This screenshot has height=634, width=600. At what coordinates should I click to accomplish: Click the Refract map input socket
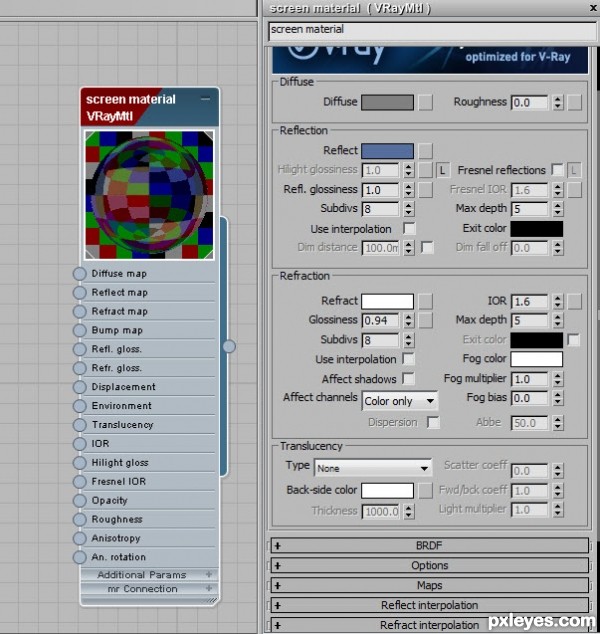point(80,311)
